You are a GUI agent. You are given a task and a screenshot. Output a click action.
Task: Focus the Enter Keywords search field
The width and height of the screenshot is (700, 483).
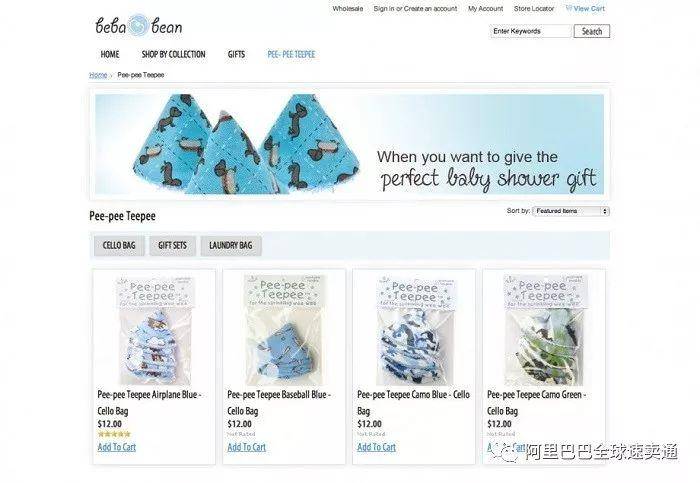(530, 31)
